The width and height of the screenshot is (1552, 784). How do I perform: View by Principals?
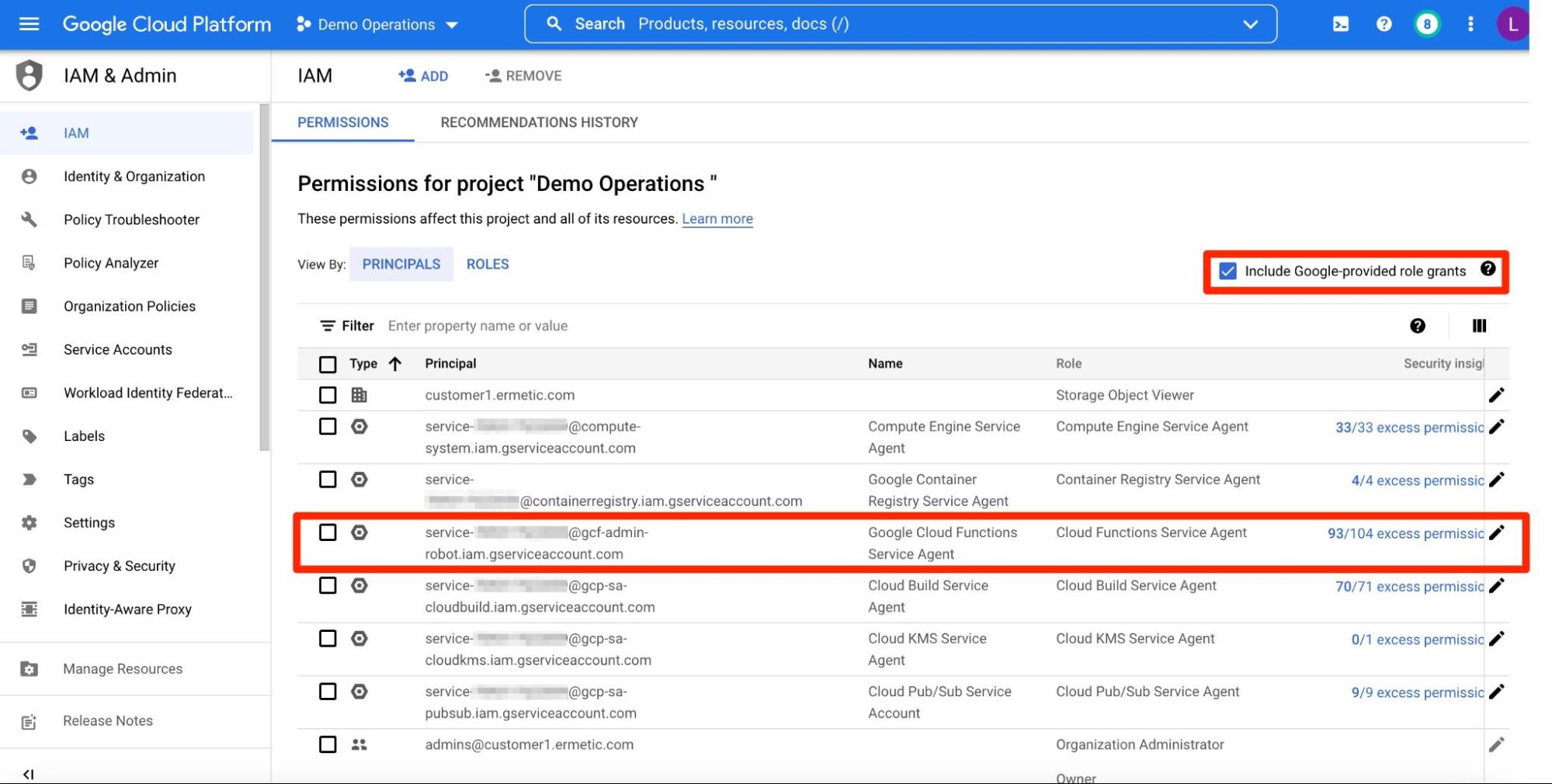401,264
